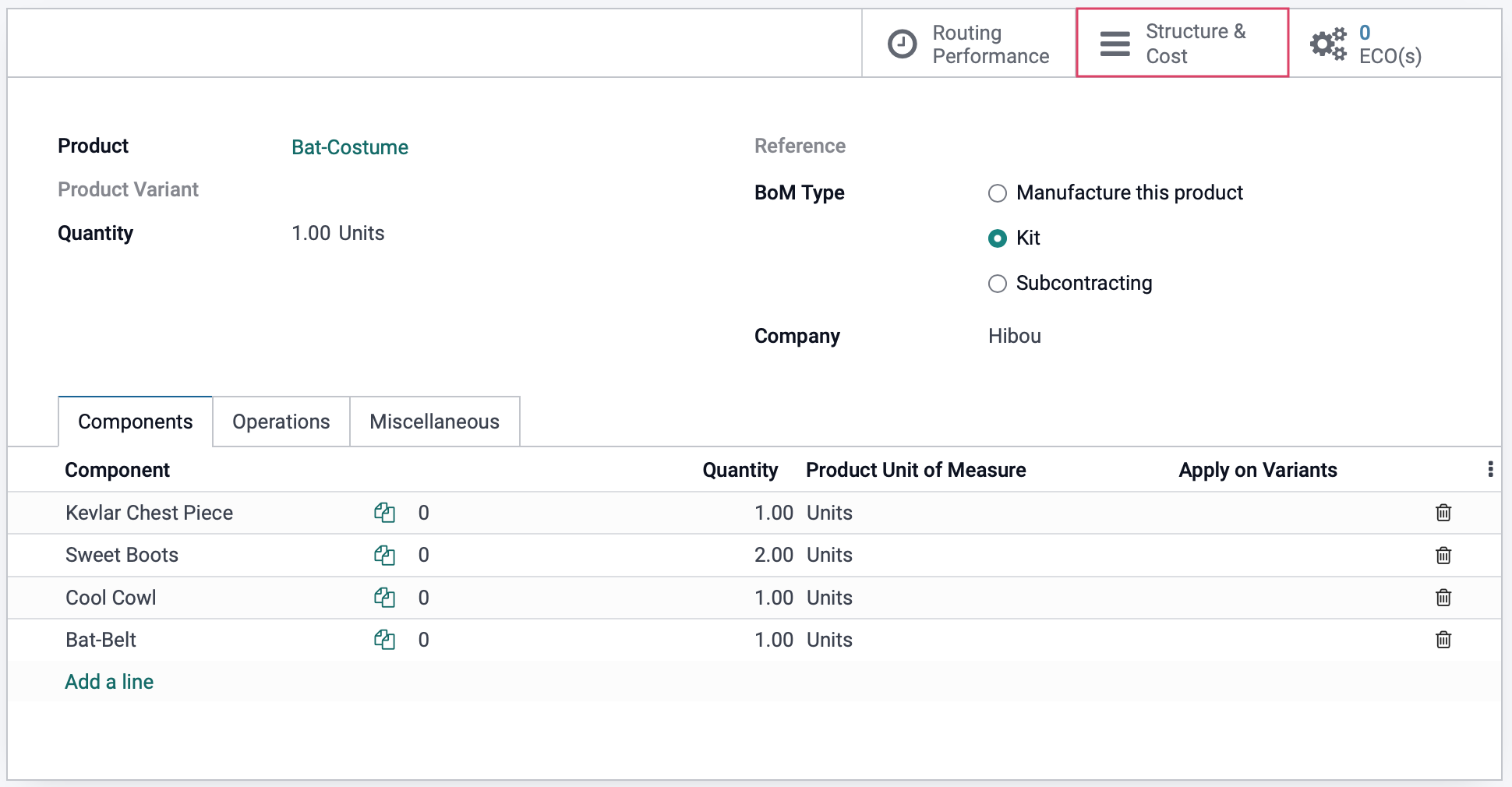Viewport: 1512px width, 787px height.
Task: Open forecast report icon for Cool Cowl
Action: 384,598
